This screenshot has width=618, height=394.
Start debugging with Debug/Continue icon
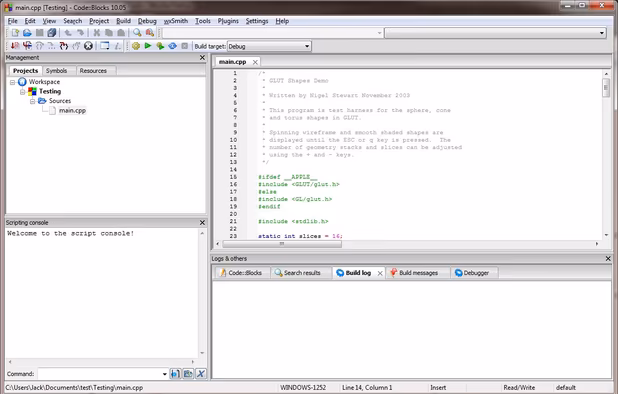point(15,46)
